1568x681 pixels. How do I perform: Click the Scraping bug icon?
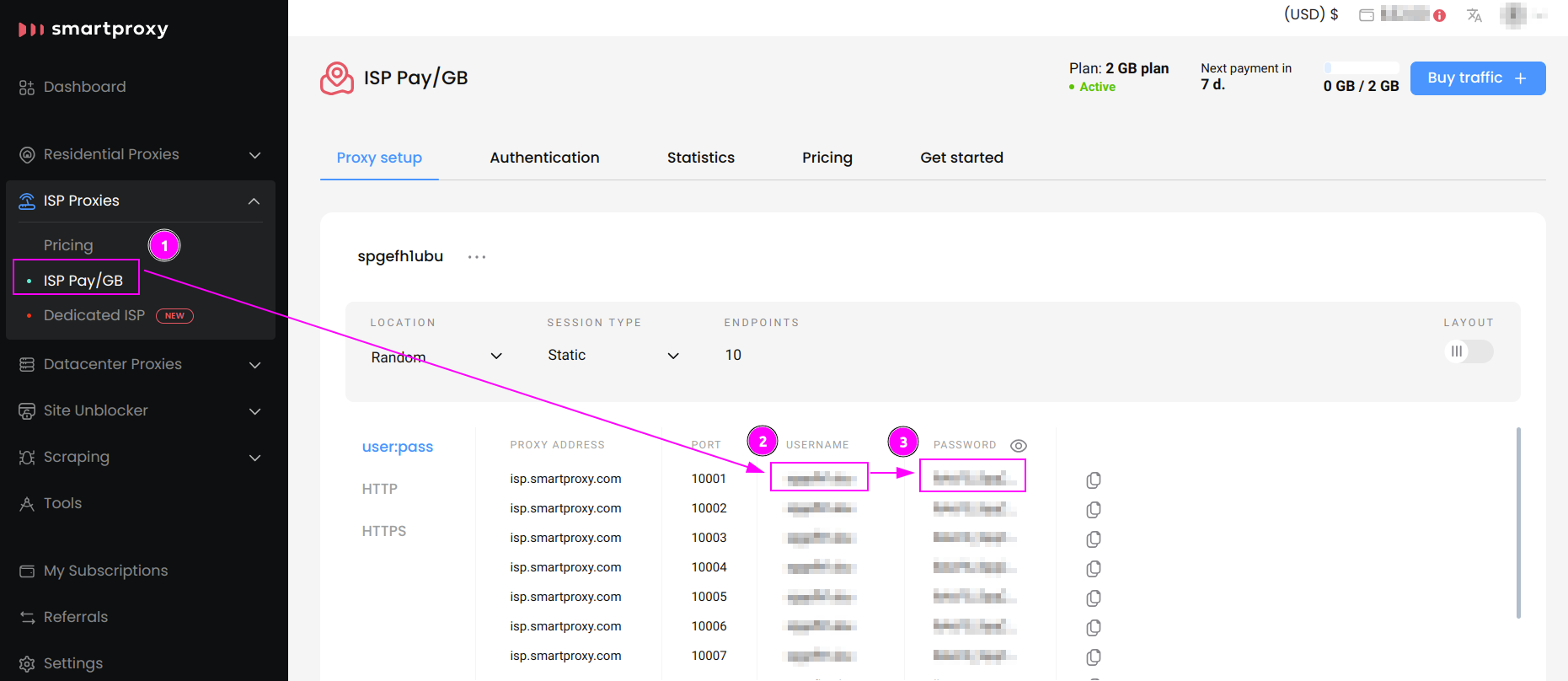coord(27,457)
